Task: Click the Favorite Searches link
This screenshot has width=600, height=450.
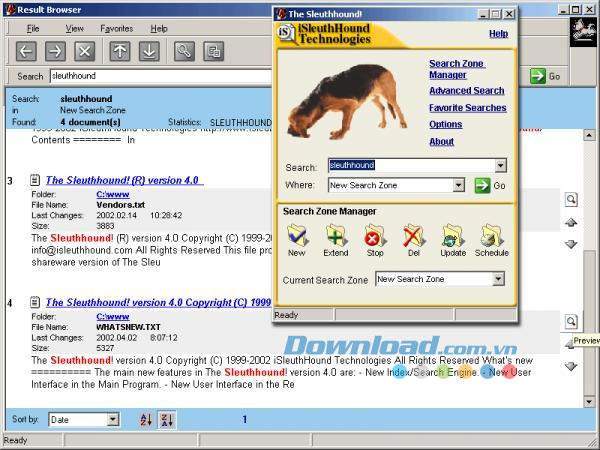Action: (467, 108)
